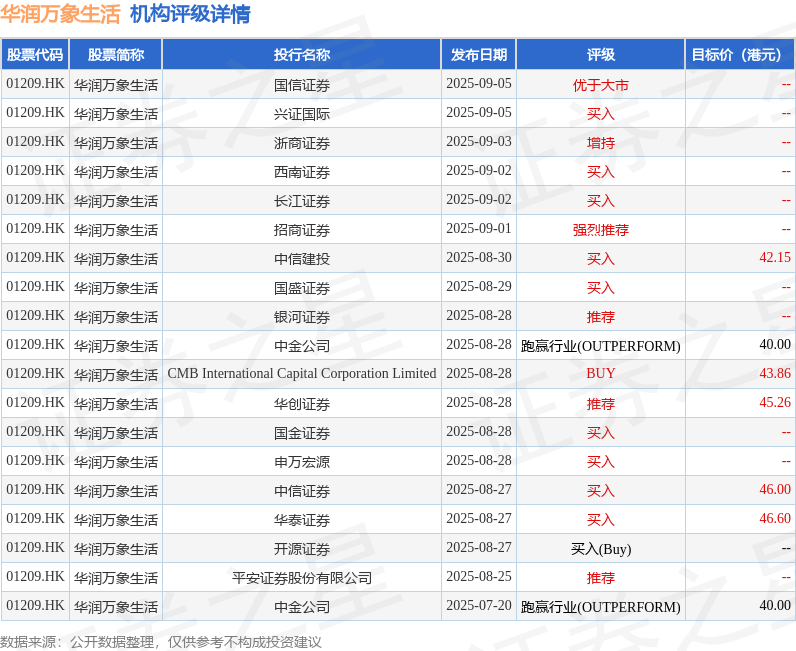Click the 银河证券 cell

pyautogui.click(x=302, y=316)
